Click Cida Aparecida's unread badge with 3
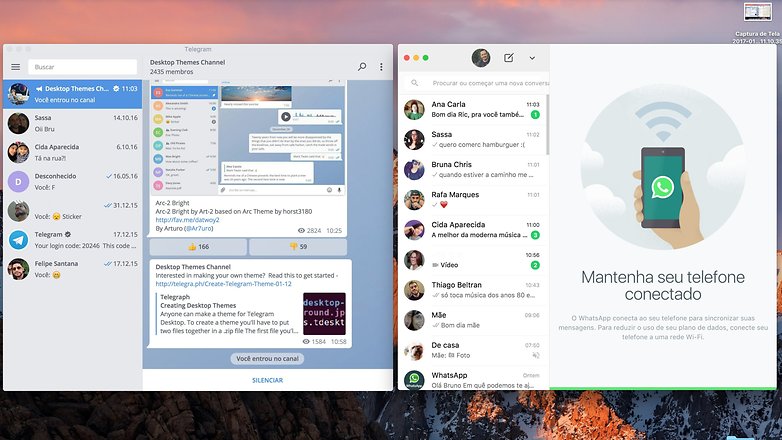 point(535,235)
